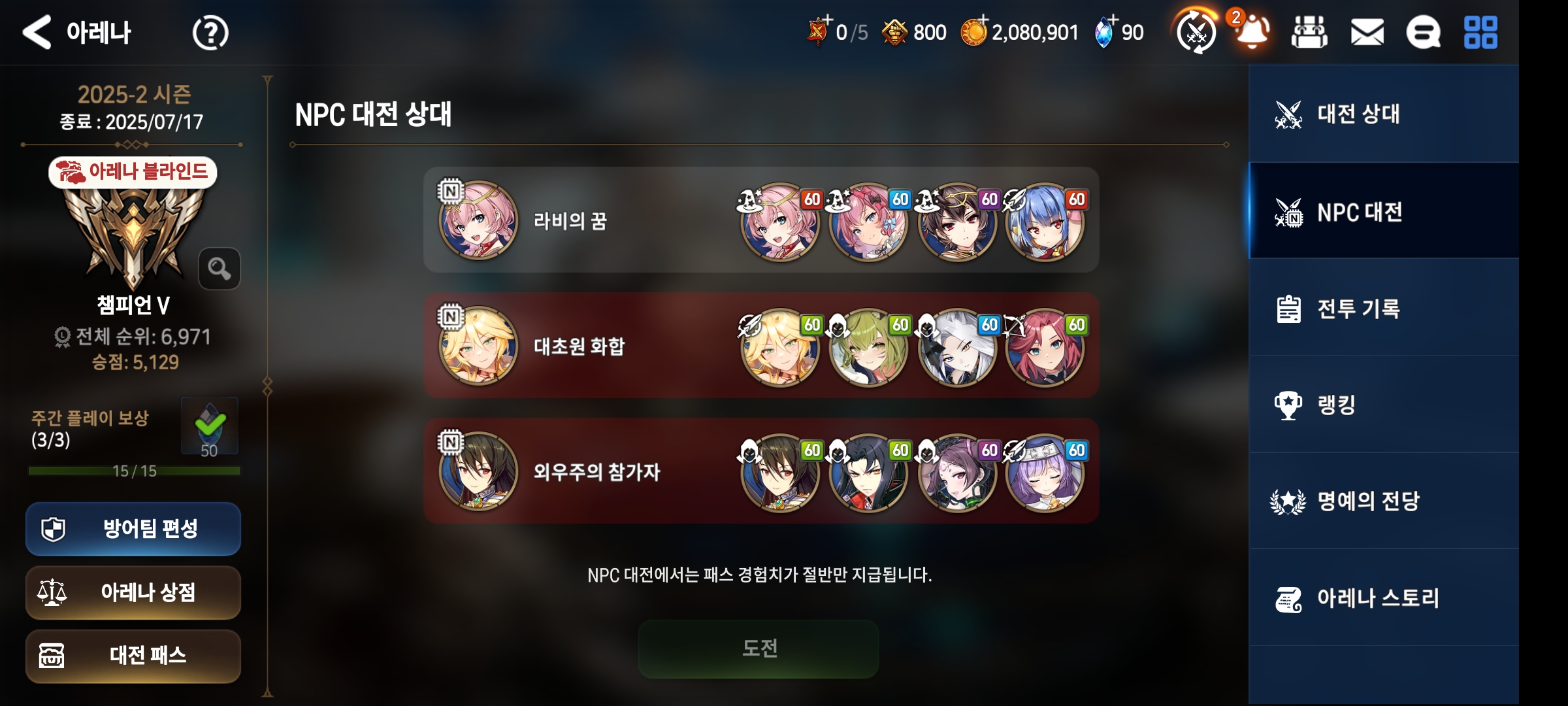1568x706 pixels.
Task: Open the chat bubble icon
Action: click(x=1423, y=32)
